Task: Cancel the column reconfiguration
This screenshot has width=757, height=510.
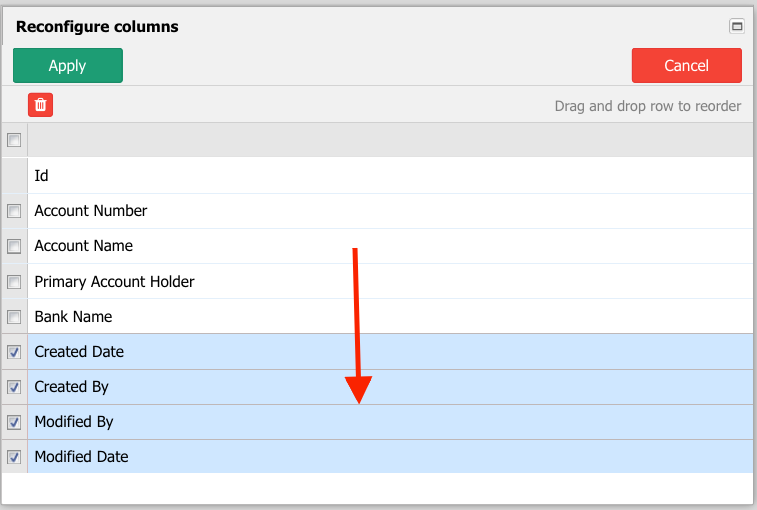Action: (687, 65)
